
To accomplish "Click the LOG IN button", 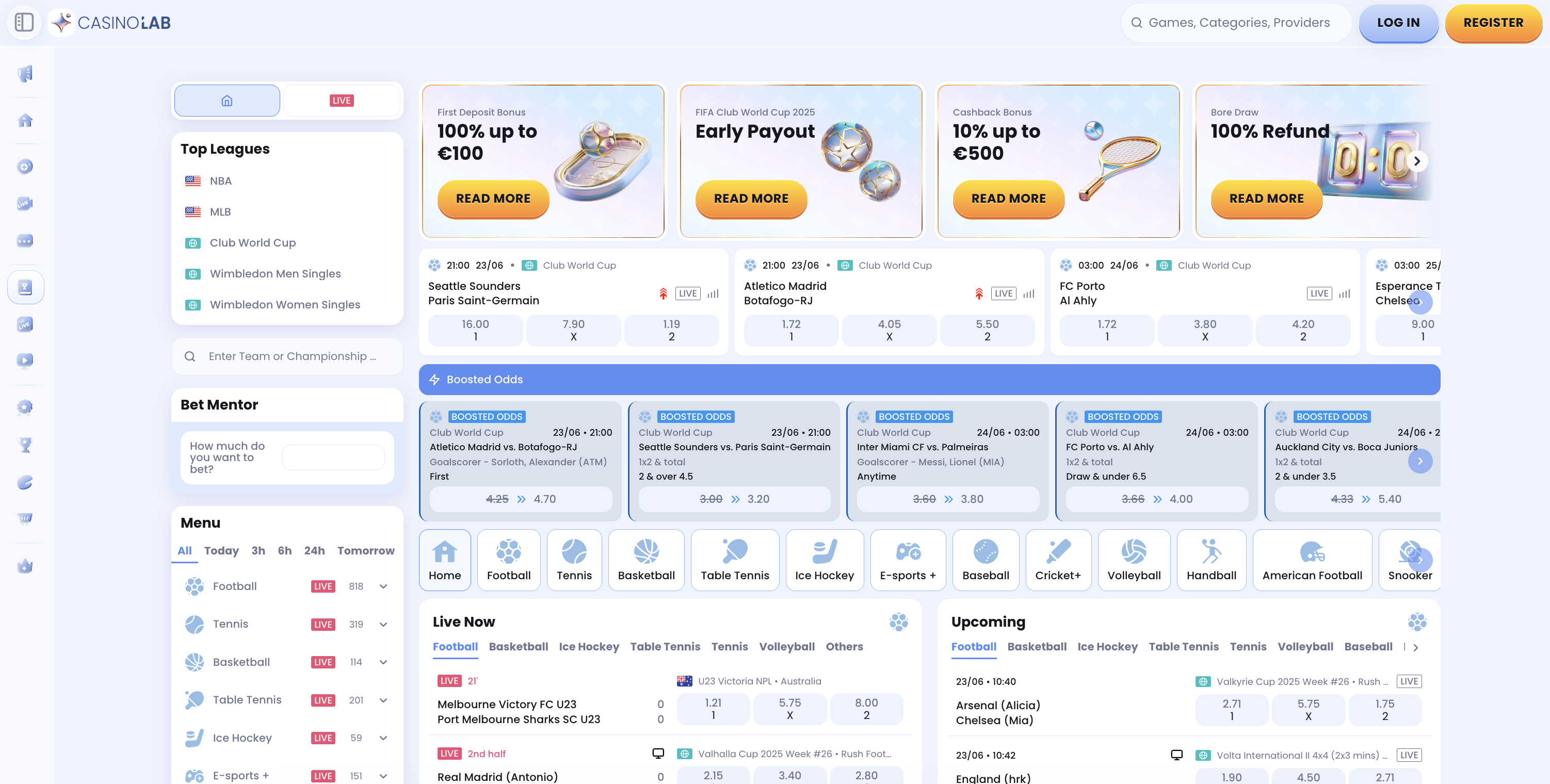I will pos(1397,23).
